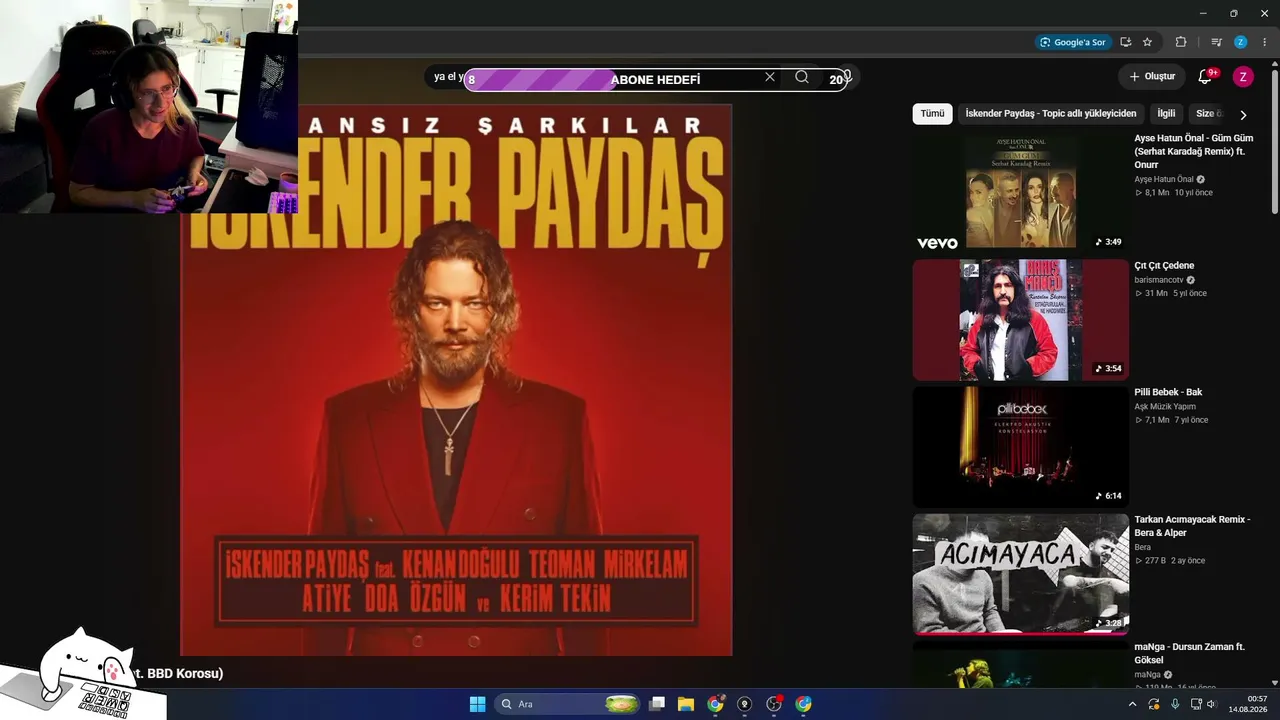Open the first Chrome icon on the taskbar
The height and width of the screenshot is (720, 1280).
tap(715, 704)
